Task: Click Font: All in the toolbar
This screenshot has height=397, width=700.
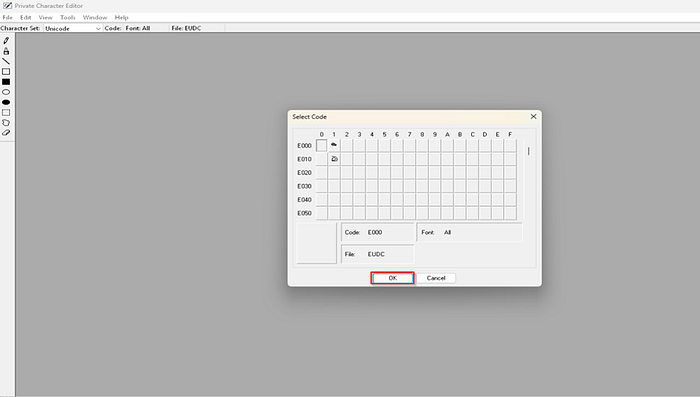Action: click(138, 28)
